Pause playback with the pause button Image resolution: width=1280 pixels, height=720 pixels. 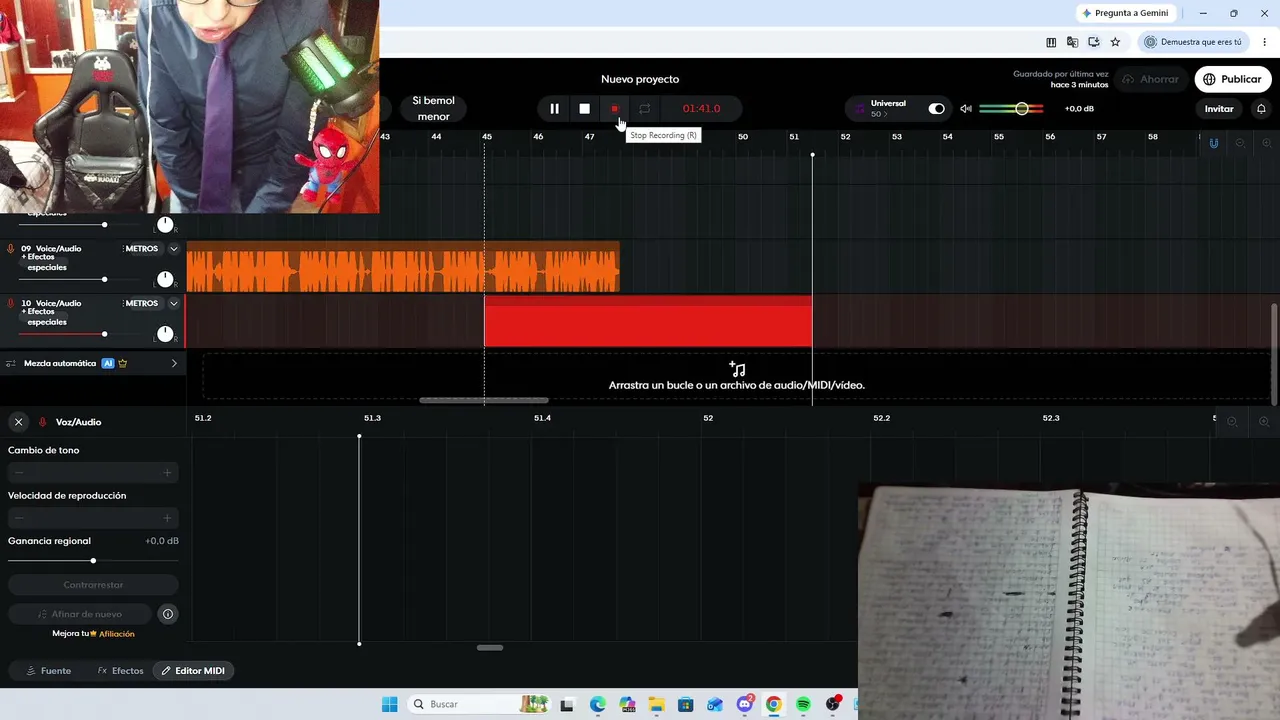coord(554,109)
